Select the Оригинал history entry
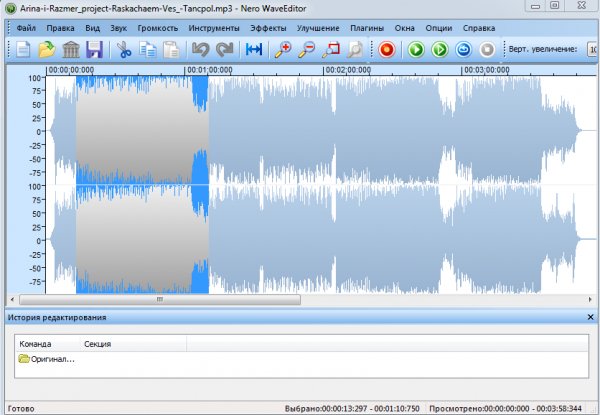600x415 pixels. [x=47, y=359]
